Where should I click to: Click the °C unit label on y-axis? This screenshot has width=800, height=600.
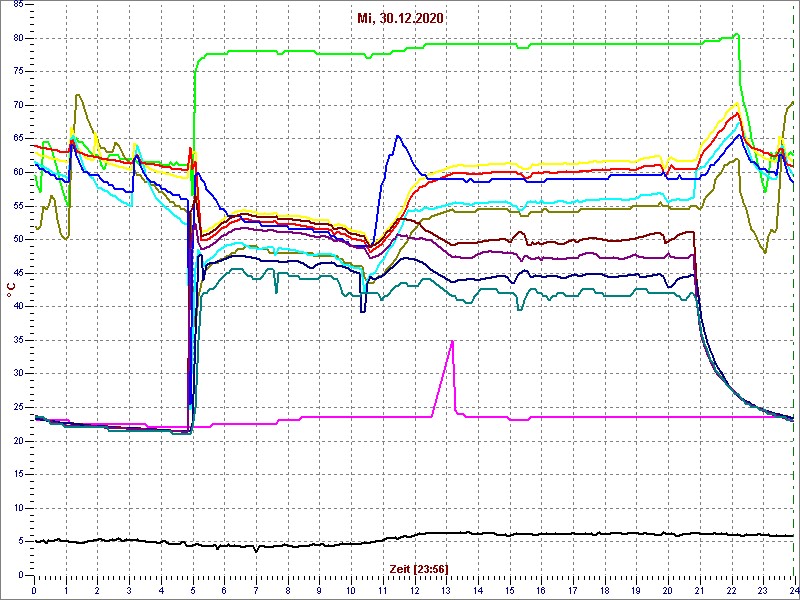click(11, 292)
